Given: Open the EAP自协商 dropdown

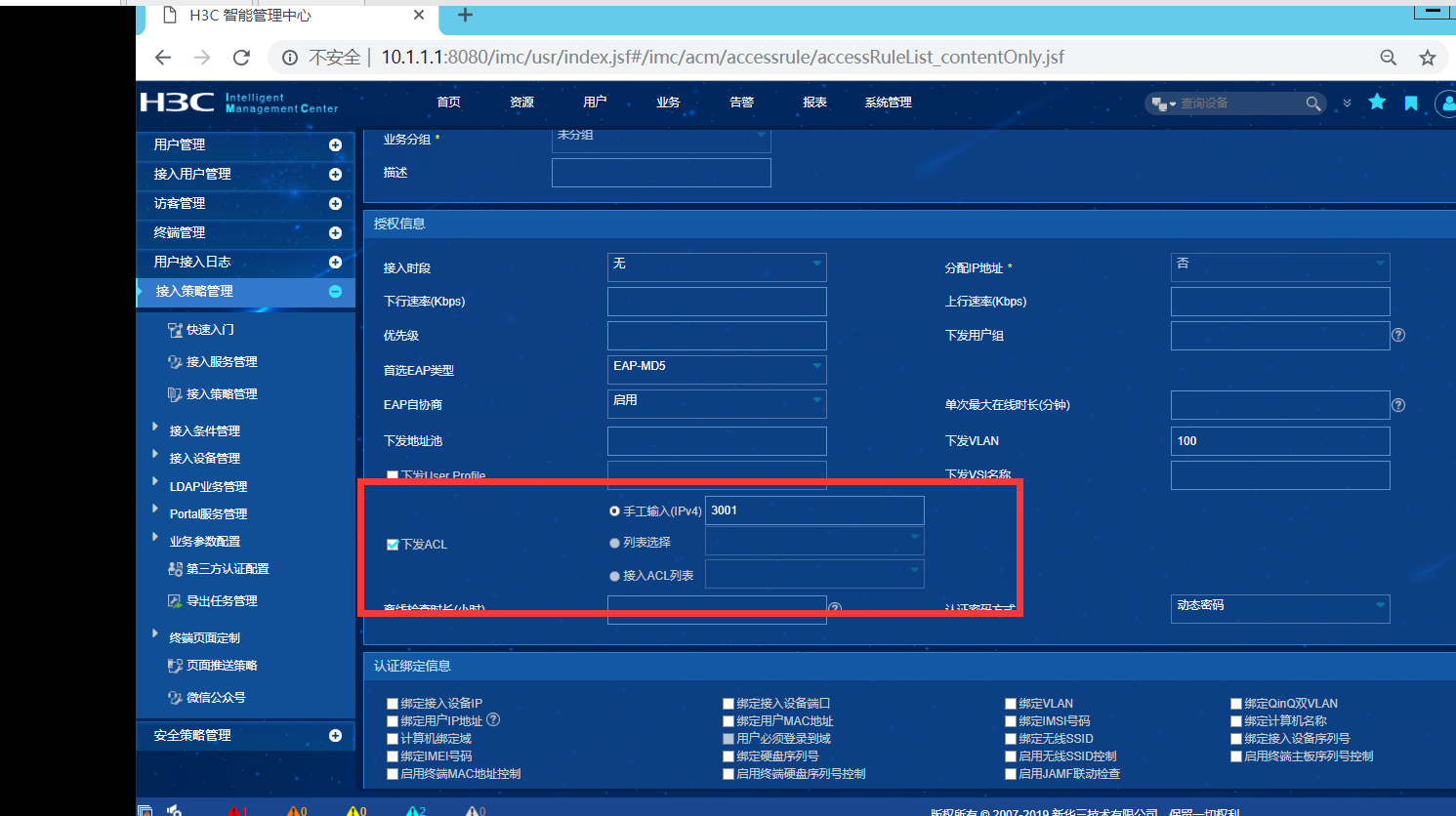Looking at the screenshot, I should (717, 403).
